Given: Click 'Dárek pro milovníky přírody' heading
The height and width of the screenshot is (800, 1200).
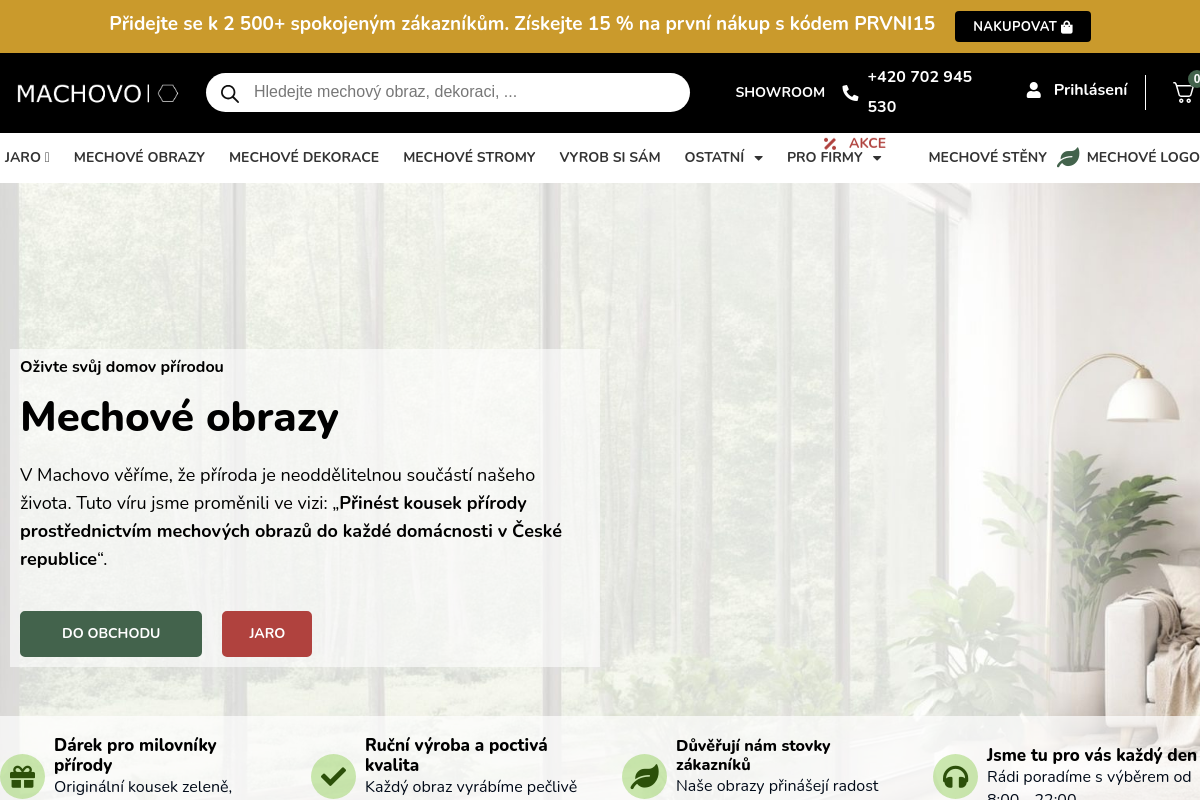Looking at the screenshot, I should [135, 755].
